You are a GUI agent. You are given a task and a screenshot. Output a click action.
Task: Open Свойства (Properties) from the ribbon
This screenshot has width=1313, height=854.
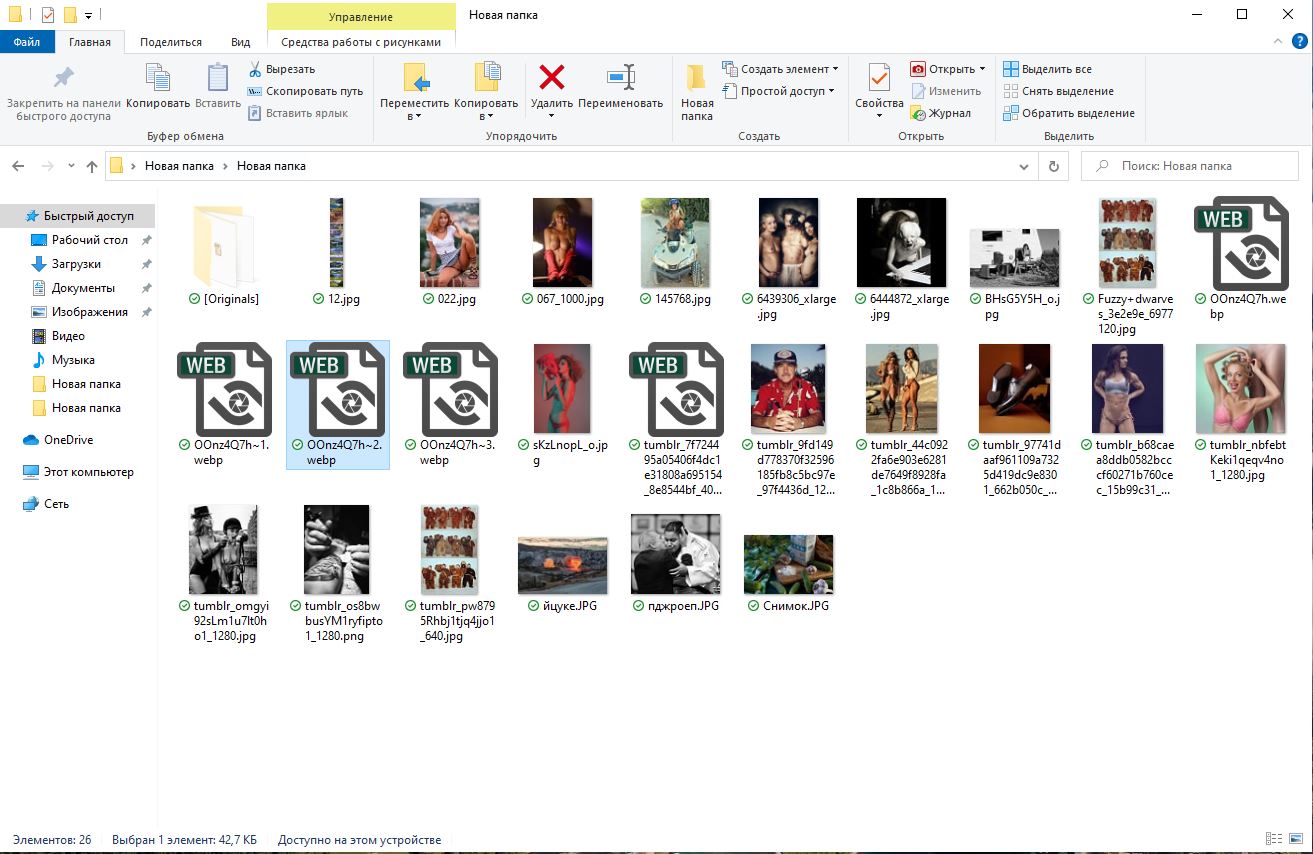click(x=879, y=80)
